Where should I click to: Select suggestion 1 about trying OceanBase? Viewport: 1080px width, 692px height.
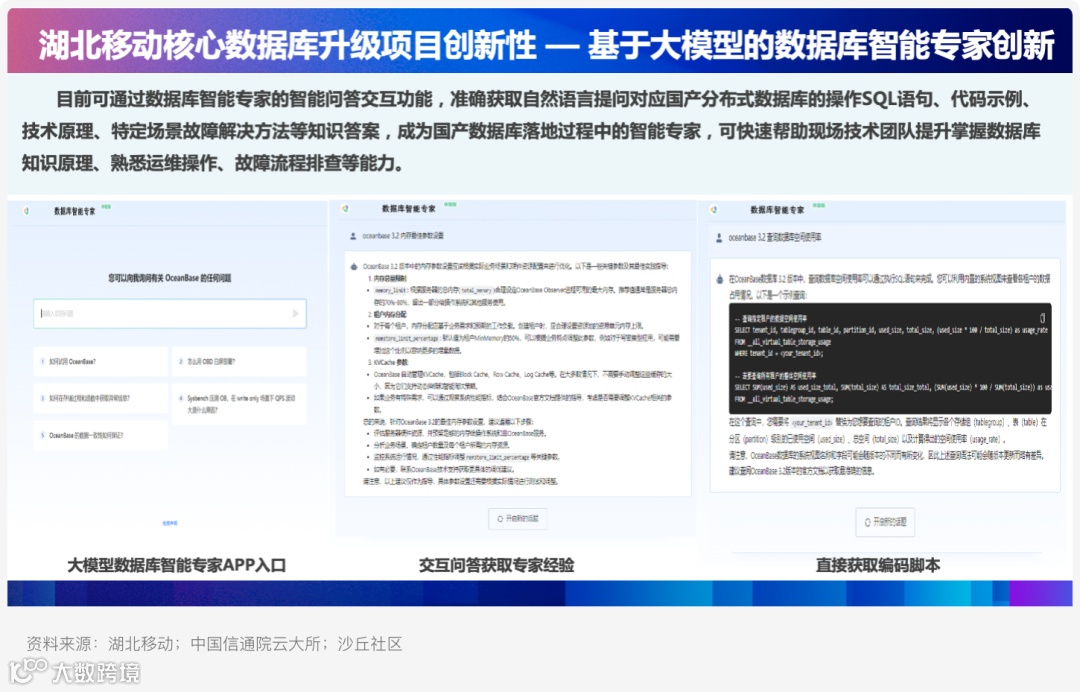(x=101, y=361)
